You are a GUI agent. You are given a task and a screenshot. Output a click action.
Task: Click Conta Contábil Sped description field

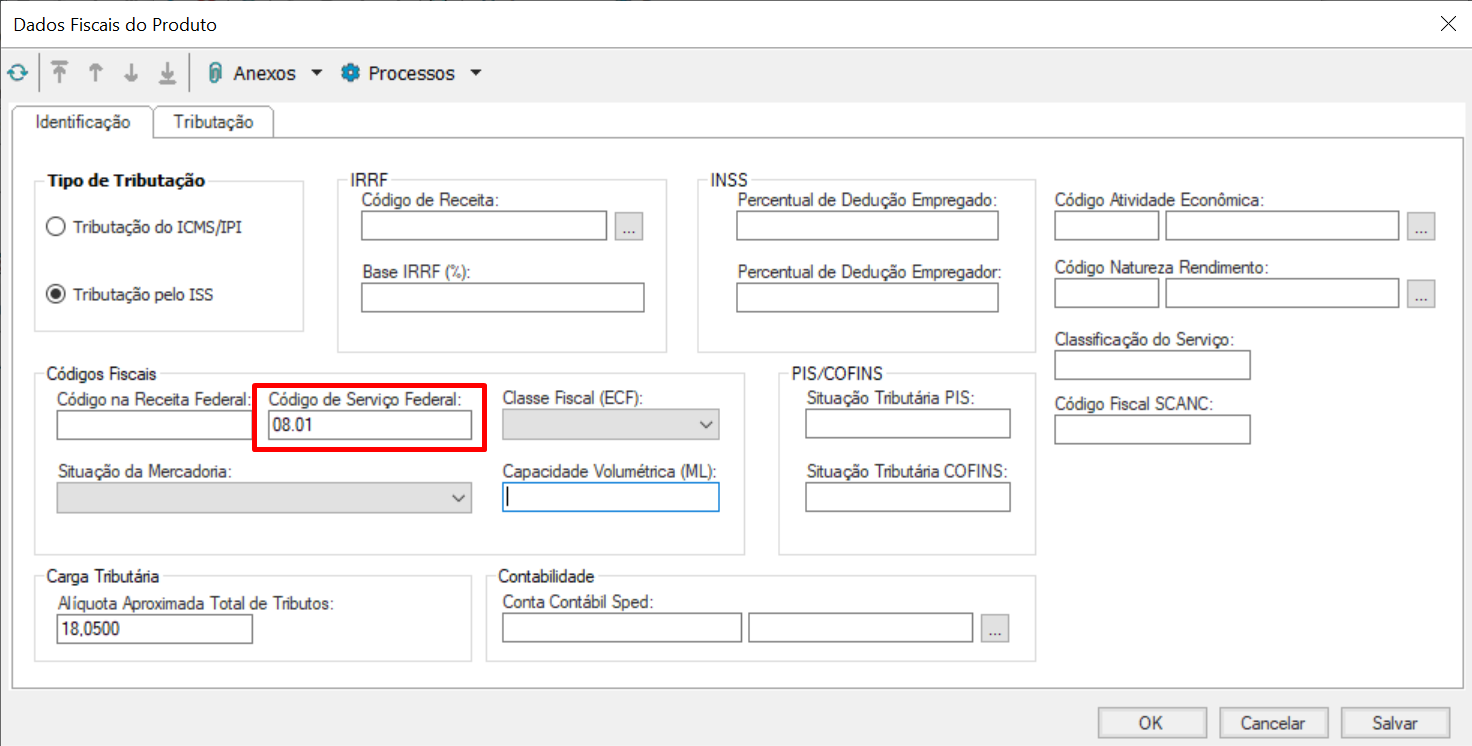860,628
